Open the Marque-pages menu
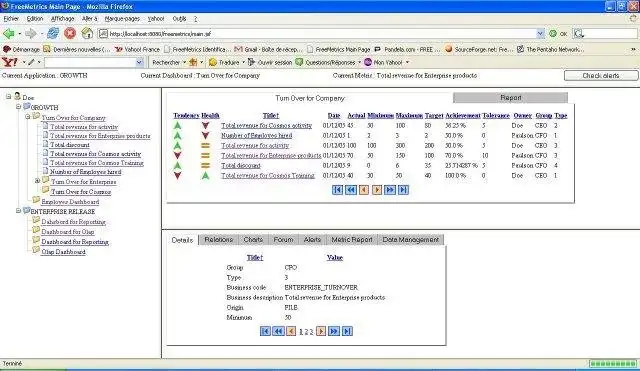Screen dimensions: 640x371 (122, 19)
